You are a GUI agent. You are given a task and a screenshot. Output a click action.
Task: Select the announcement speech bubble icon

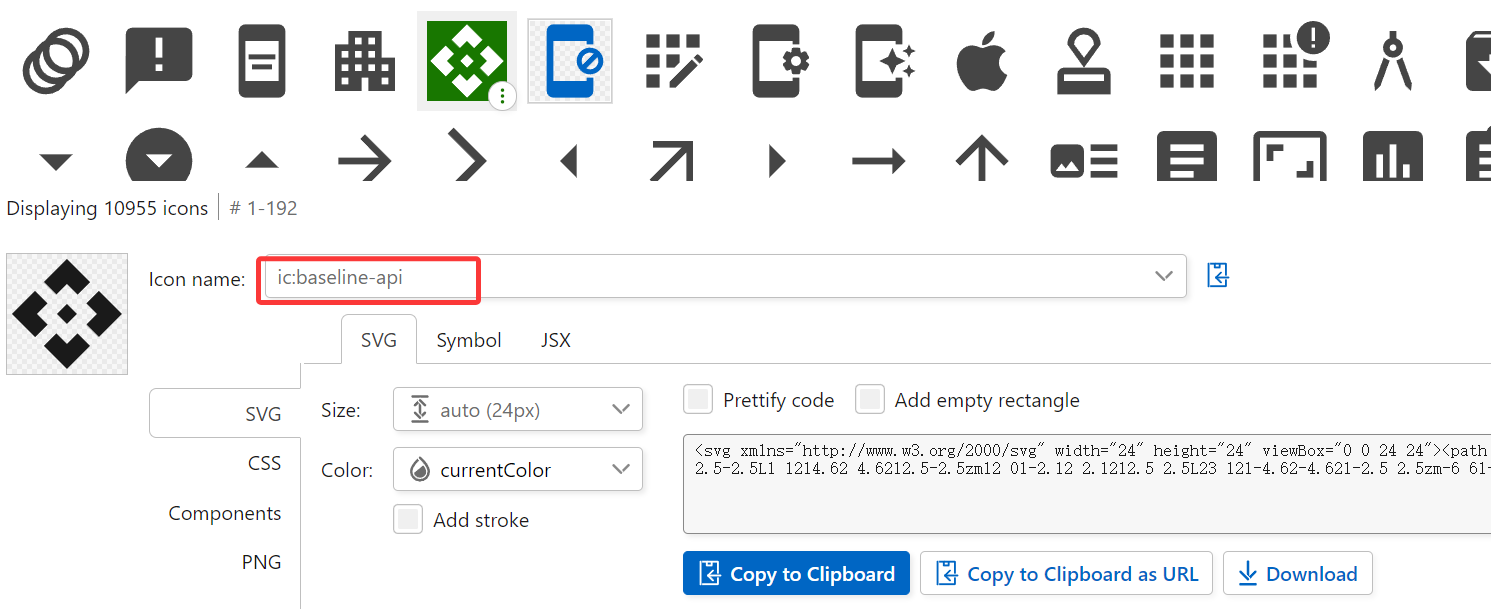(158, 61)
